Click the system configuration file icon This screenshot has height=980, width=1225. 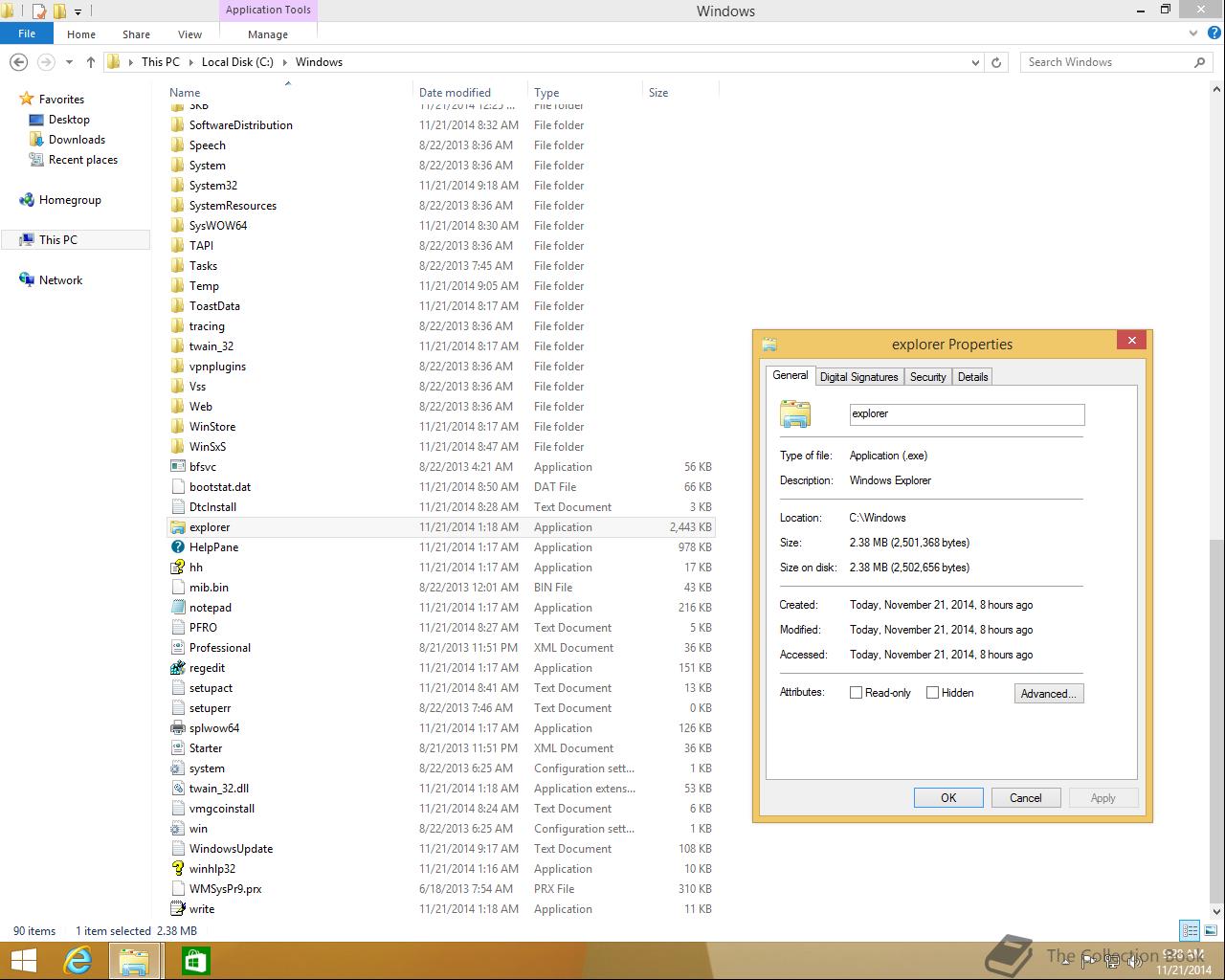pos(177,768)
